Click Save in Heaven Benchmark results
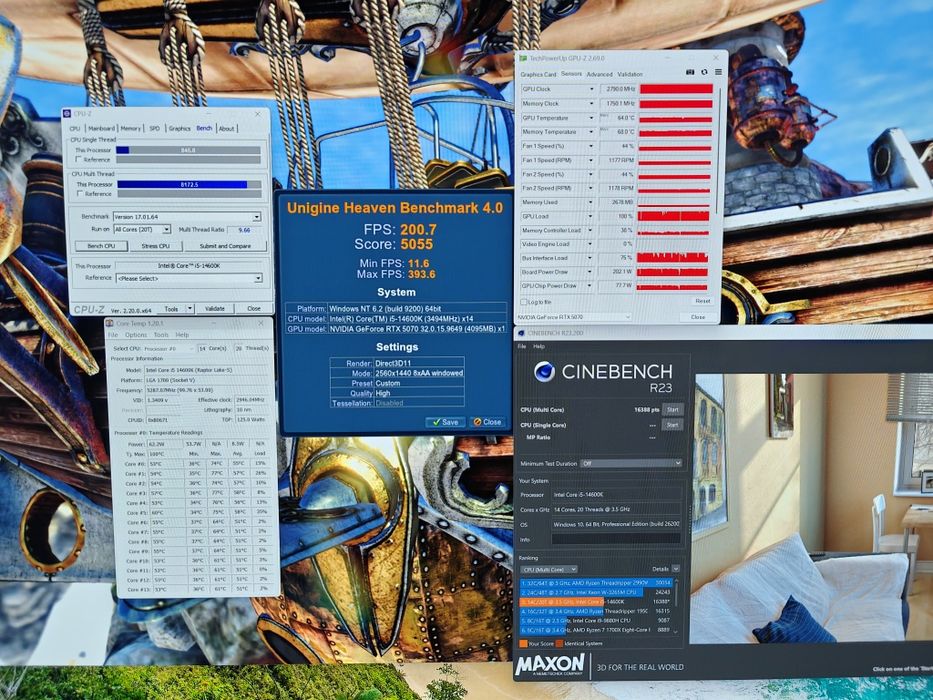Image resolution: width=933 pixels, height=700 pixels. pos(445,422)
